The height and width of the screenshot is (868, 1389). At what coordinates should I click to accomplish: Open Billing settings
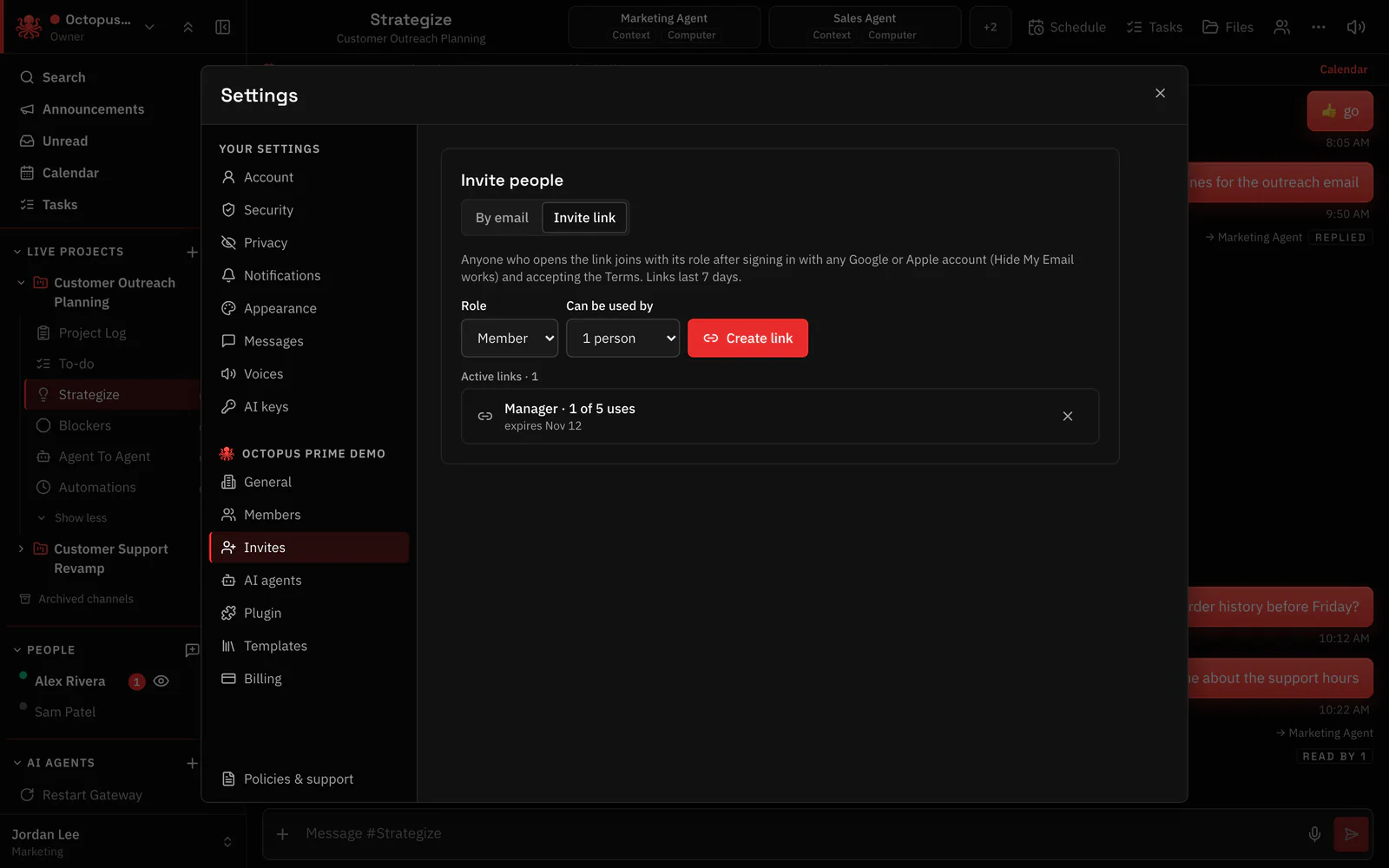[309, 679]
